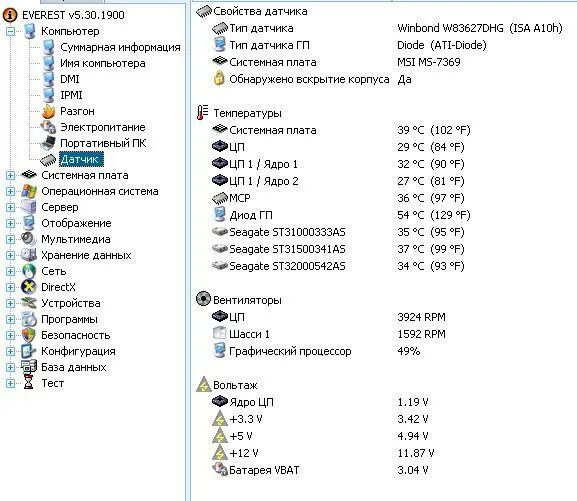Select the highlighted Датчик item
Screen dimensions: 577x501
[x=81, y=159]
